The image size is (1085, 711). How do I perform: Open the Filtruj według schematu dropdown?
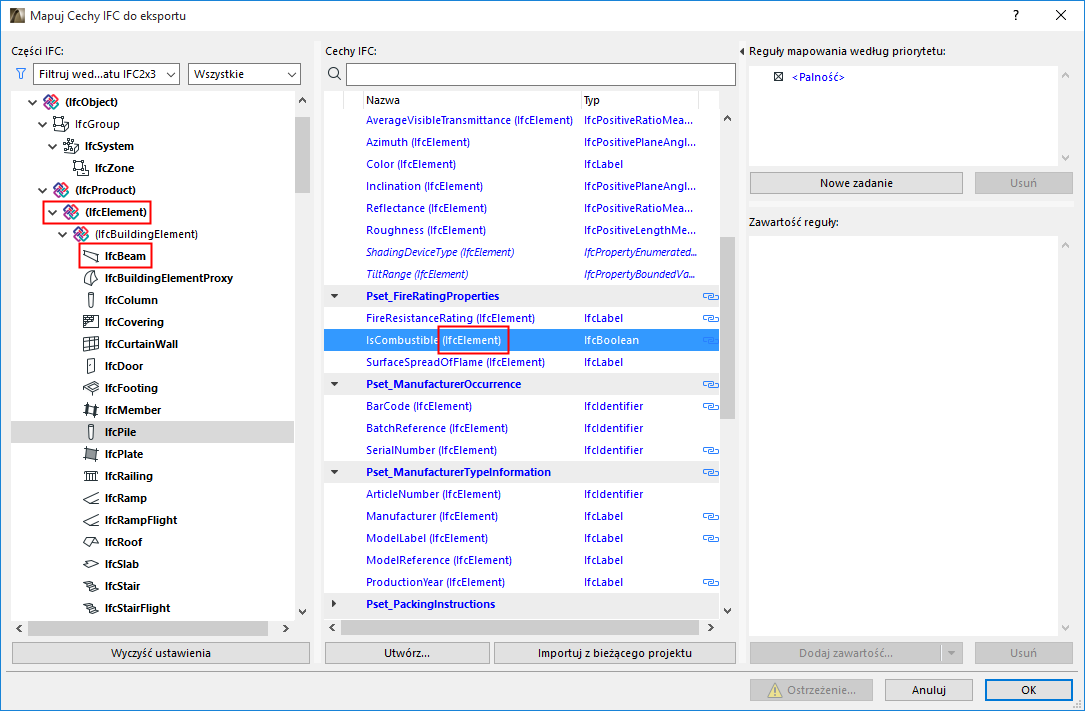(x=107, y=74)
